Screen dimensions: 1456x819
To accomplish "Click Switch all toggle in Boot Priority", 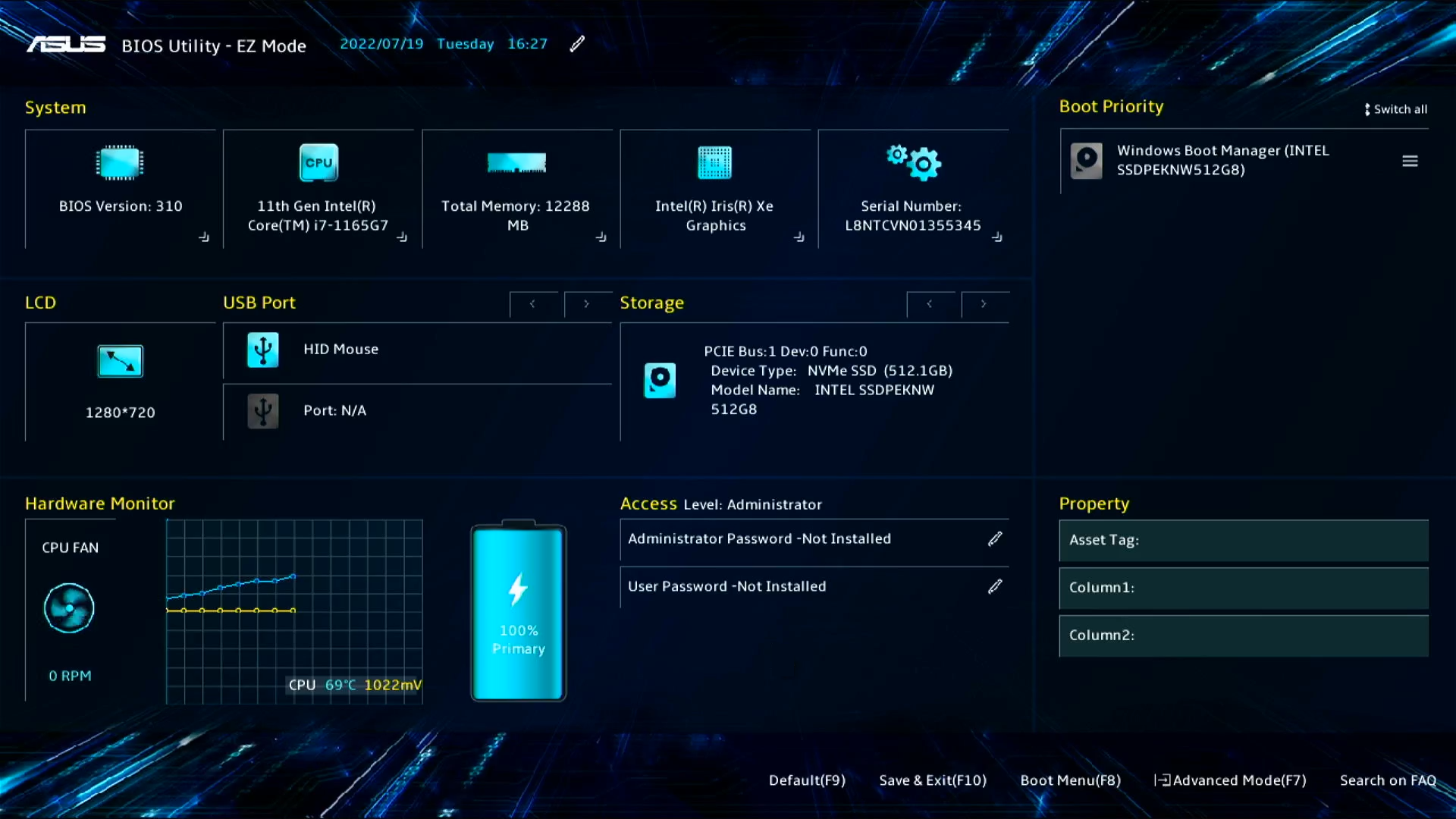I will (x=1395, y=109).
